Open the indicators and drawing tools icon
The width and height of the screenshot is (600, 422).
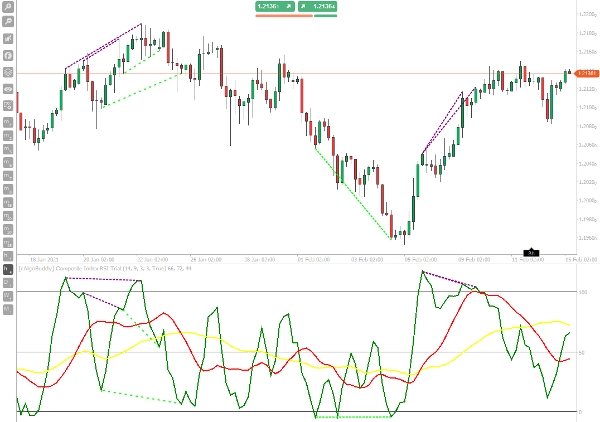(x=8, y=106)
